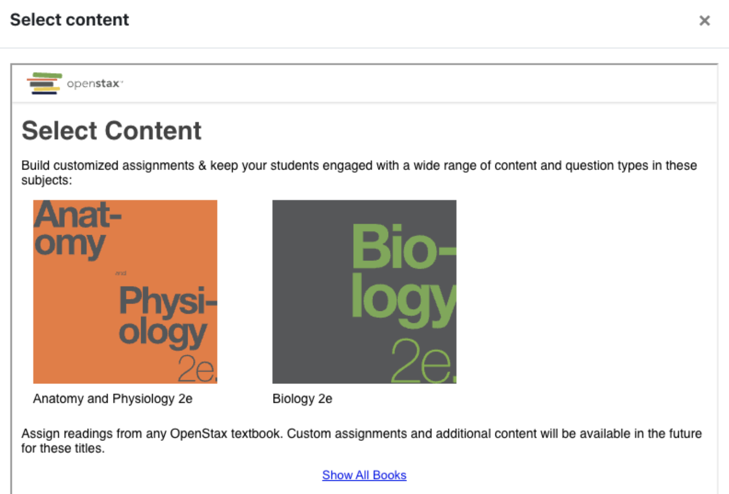This screenshot has width=729, height=494.
Task: Click the Show All Books link
Action: 364,475
